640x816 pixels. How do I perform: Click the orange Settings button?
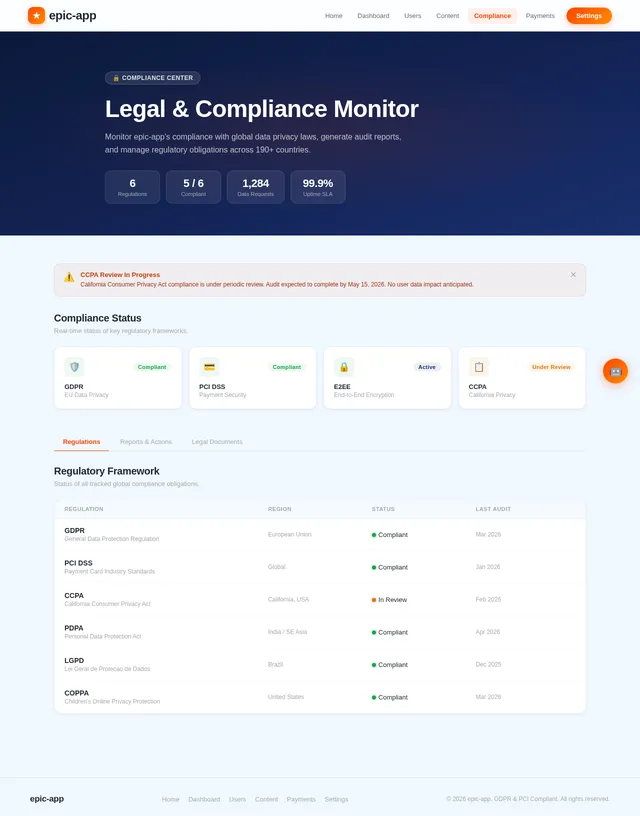click(589, 16)
